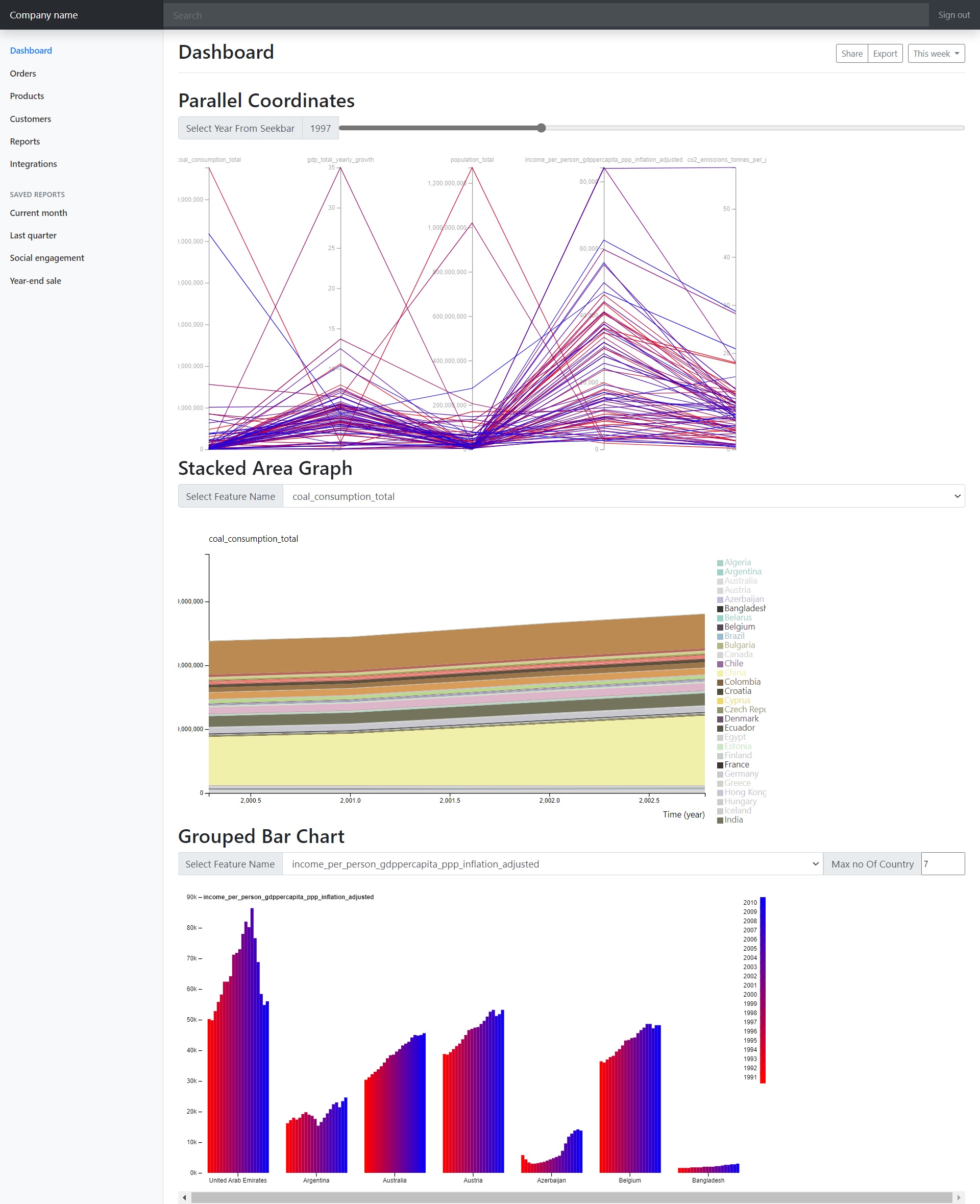The height and width of the screenshot is (1204, 980).
Task: Click the Share button
Action: [851, 54]
